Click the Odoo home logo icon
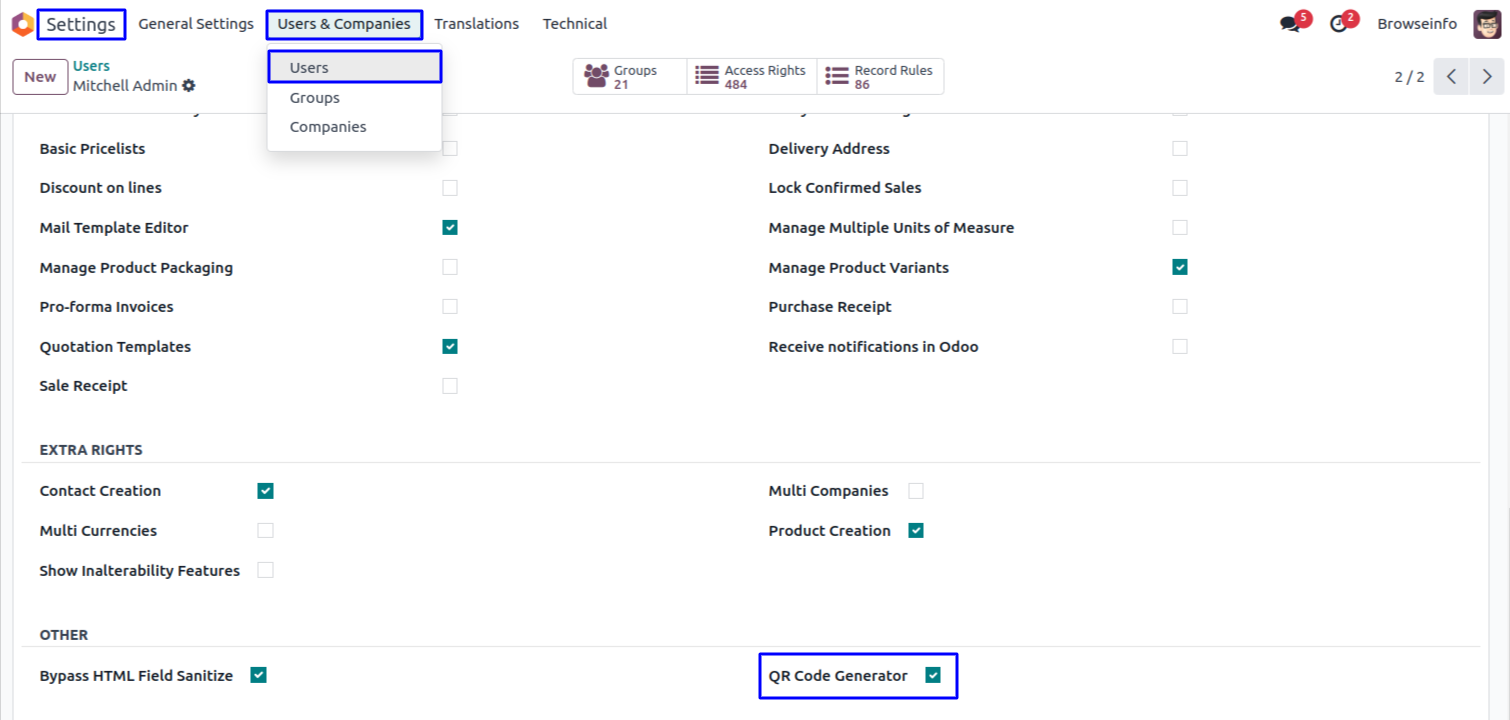 (22, 24)
